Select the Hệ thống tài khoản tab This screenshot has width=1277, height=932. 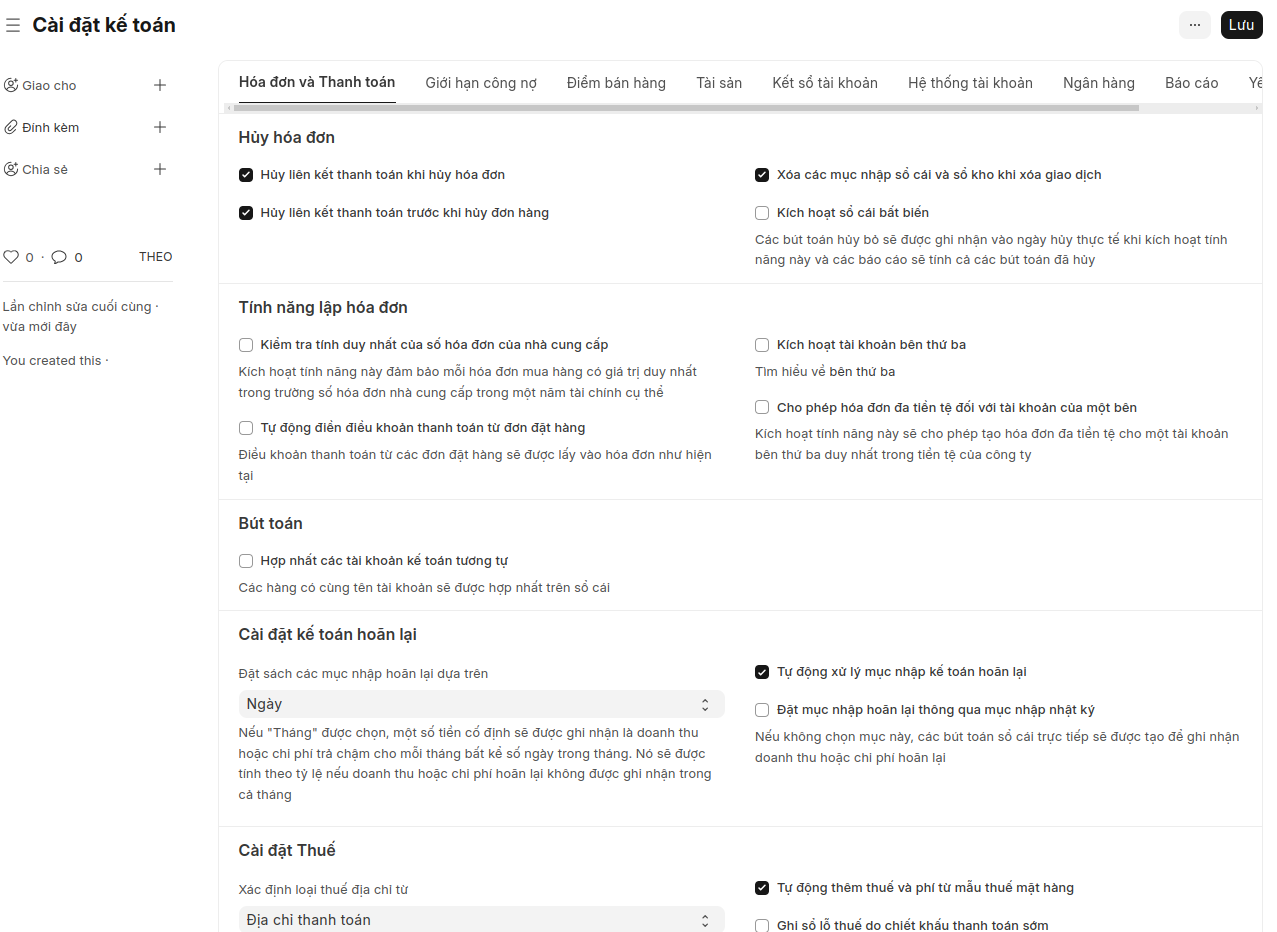(x=970, y=83)
